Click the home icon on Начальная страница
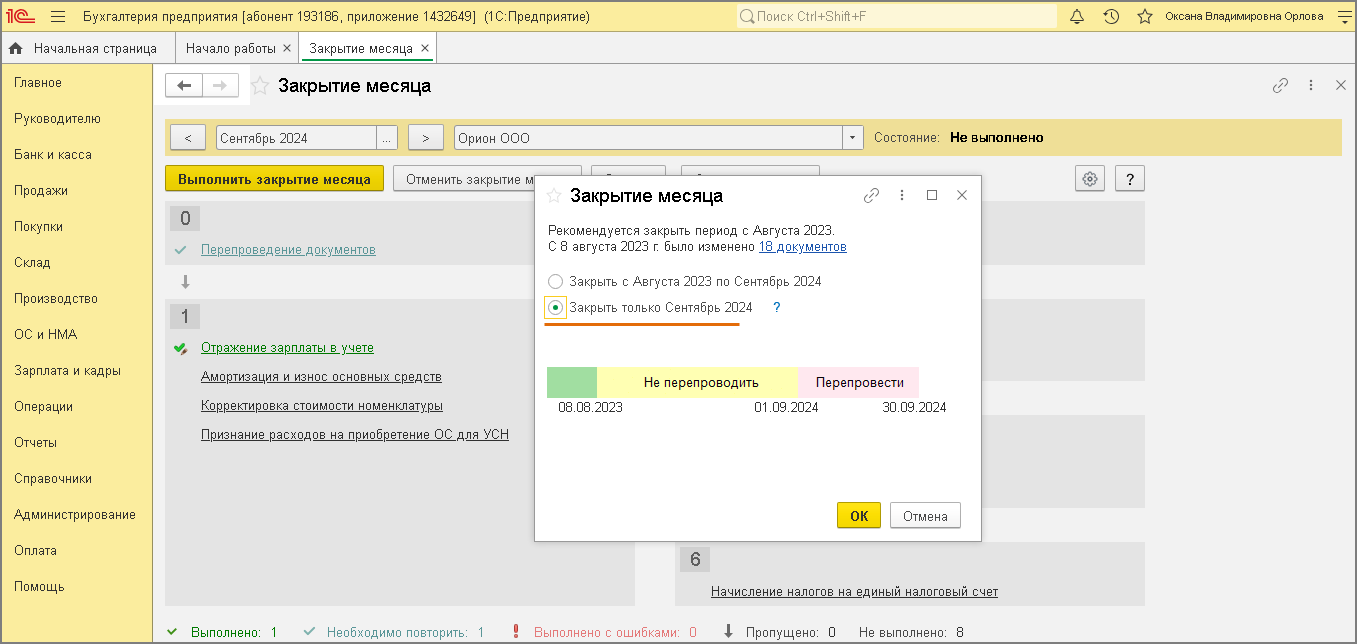Image resolution: width=1357 pixels, height=644 pixels. tap(15, 49)
